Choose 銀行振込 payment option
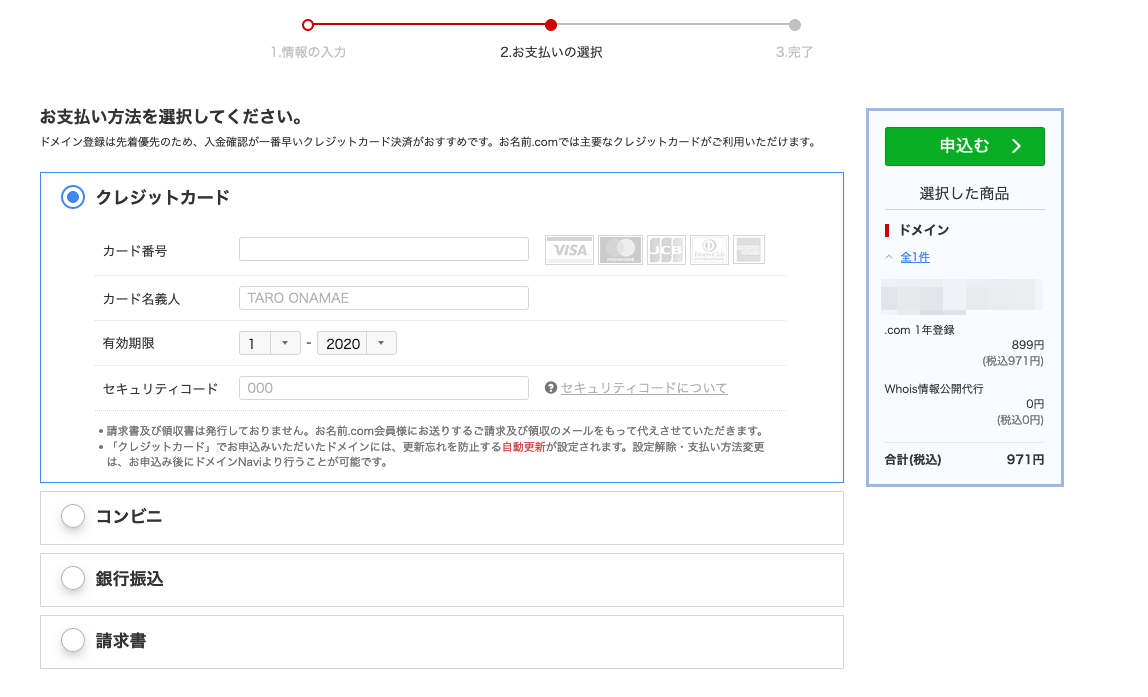This screenshot has height=697, width=1148. [x=72, y=579]
